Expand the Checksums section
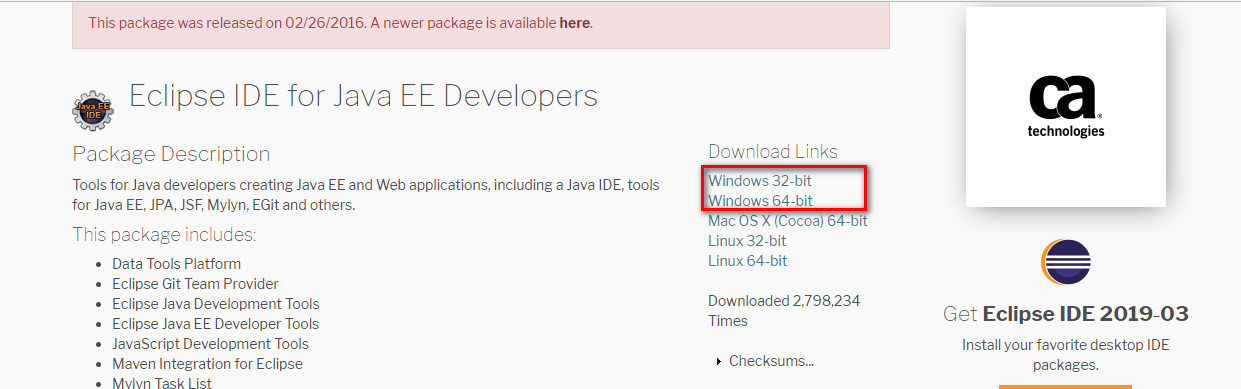 [x=766, y=361]
